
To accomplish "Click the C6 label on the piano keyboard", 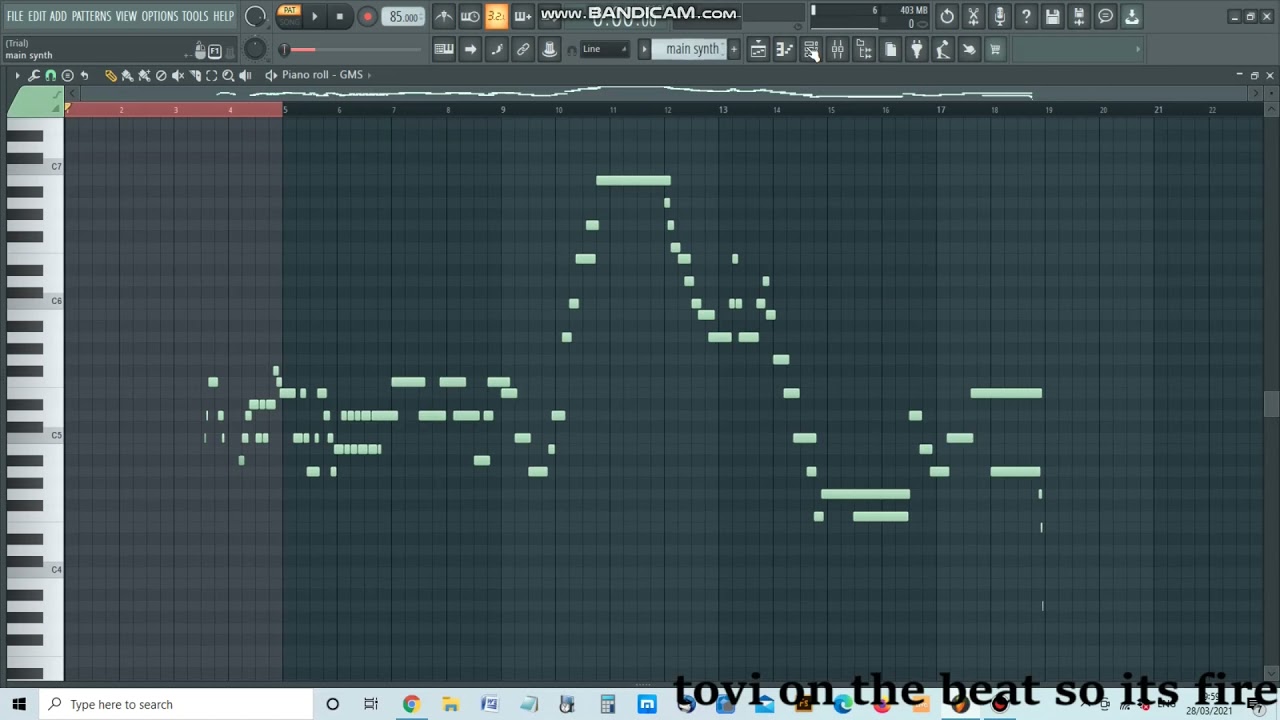I will (x=56, y=300).
